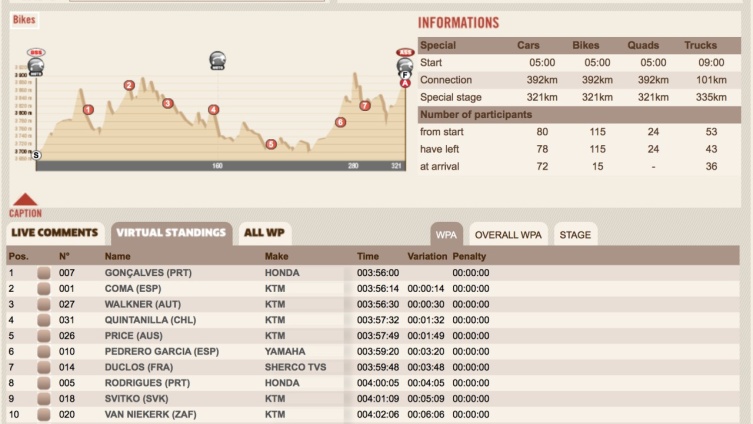This screenshot has height=424, width=753.
Task: Click the name QUINTANILLA (CHL)
Action: point(150,320)
